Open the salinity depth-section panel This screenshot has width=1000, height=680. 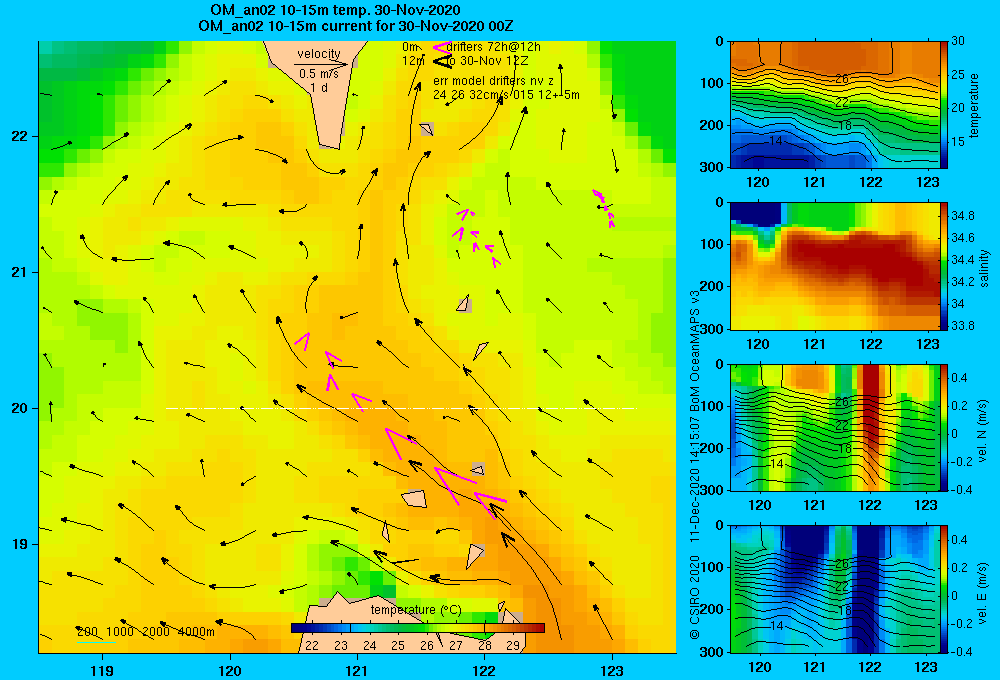click(835, 265)
